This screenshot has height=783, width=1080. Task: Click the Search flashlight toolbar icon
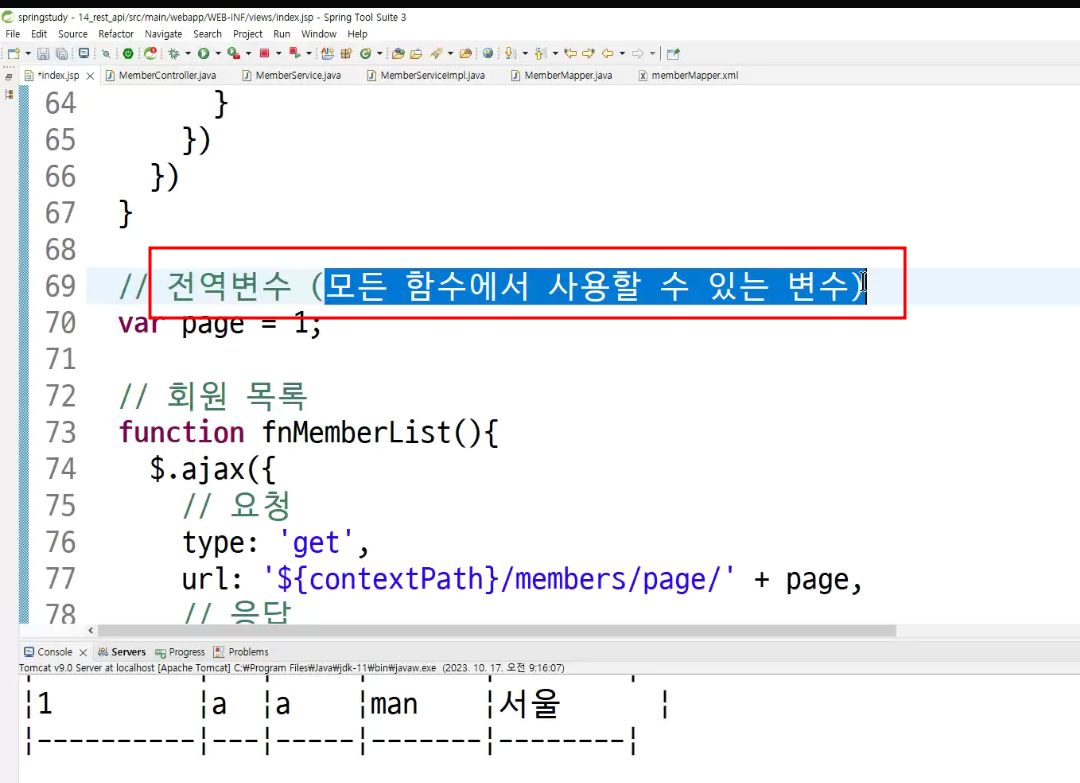coord(436,54)
